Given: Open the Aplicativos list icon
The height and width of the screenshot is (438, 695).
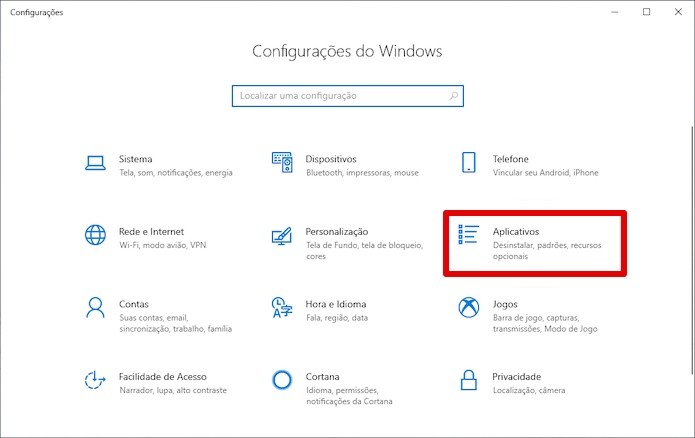Looking at the screenshot, I should click(x=469, y=235).
